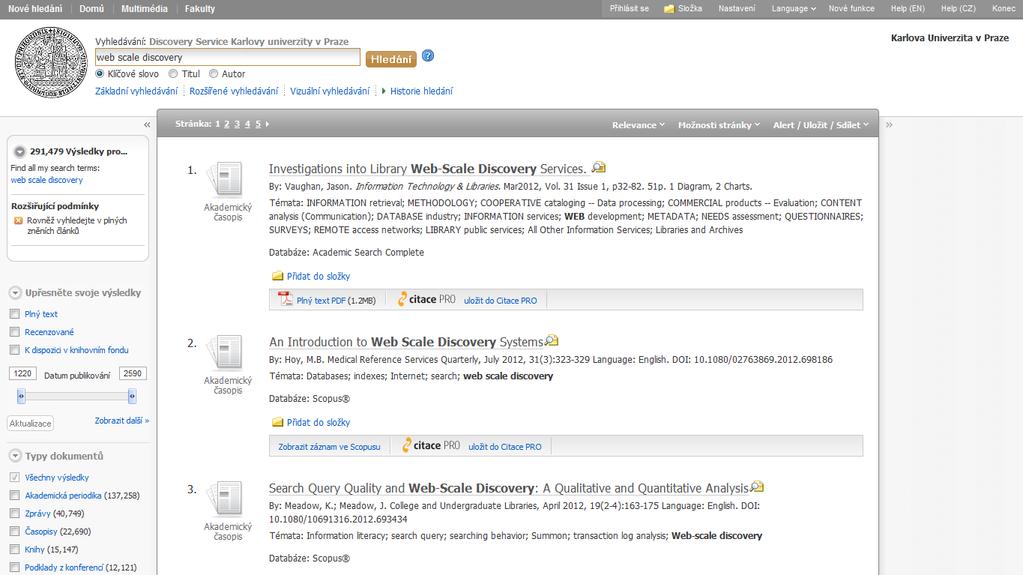
Task: Toggle the Všechny výsledky checkbox
Action: (14, 477)
